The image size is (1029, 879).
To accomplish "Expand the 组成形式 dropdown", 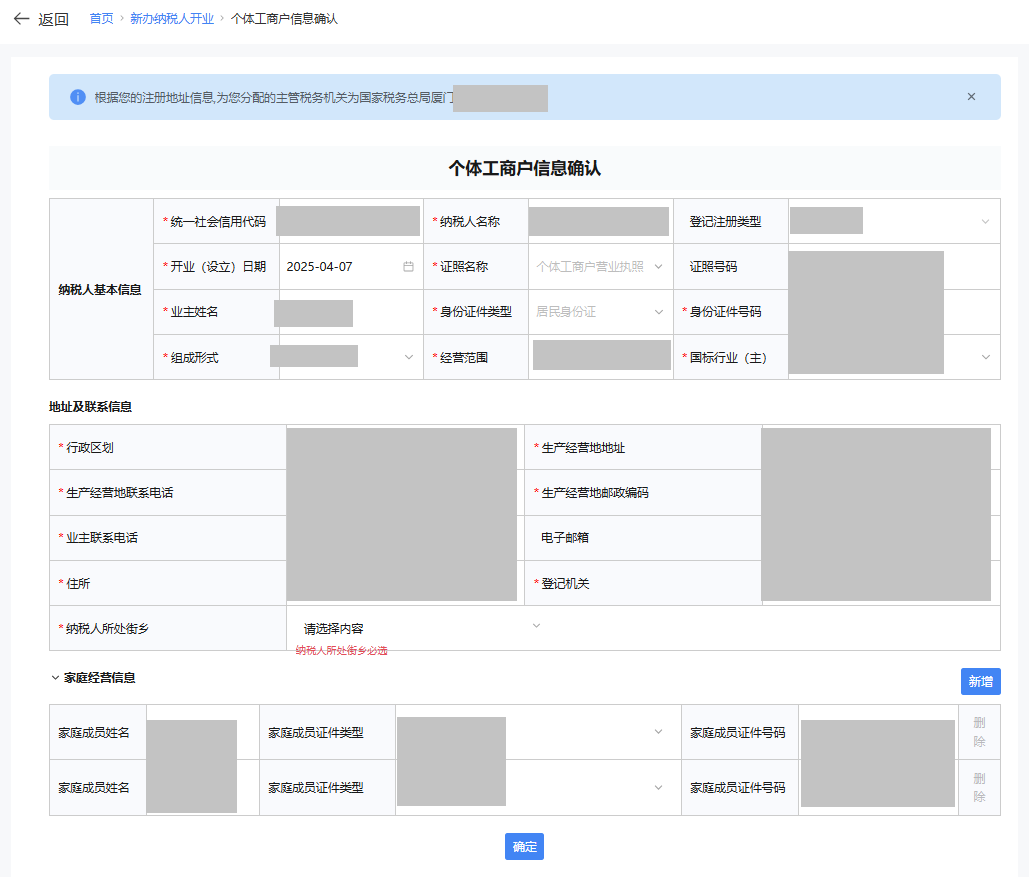I will point(409,357).
